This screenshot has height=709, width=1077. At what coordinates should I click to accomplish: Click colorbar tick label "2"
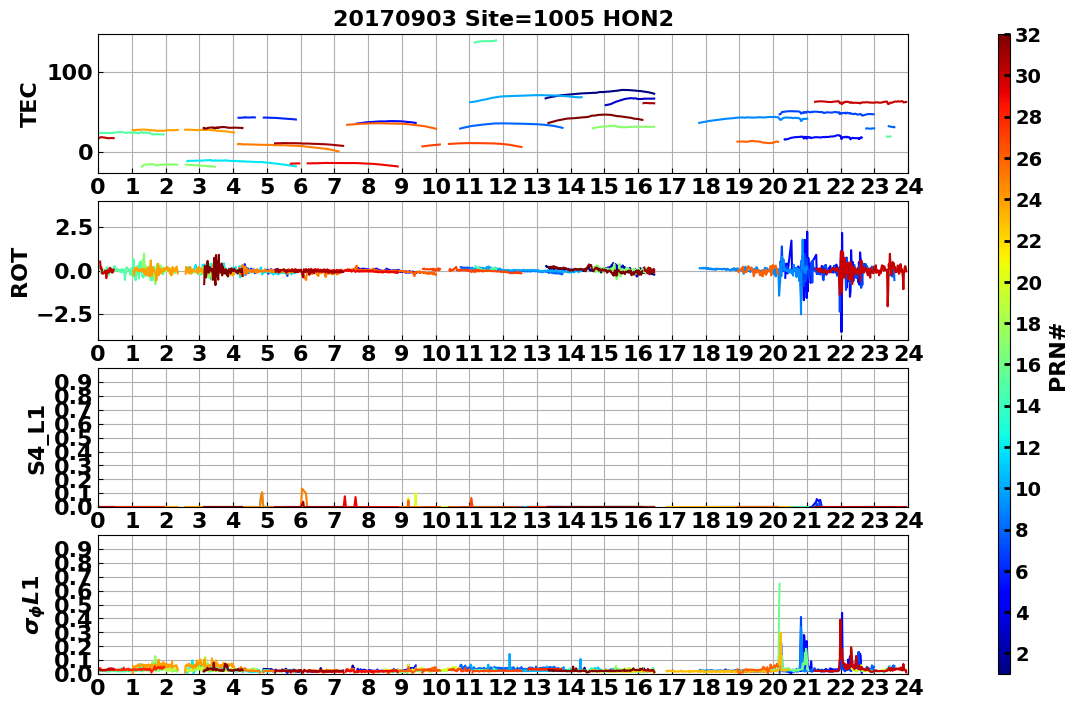(1021, 653)
